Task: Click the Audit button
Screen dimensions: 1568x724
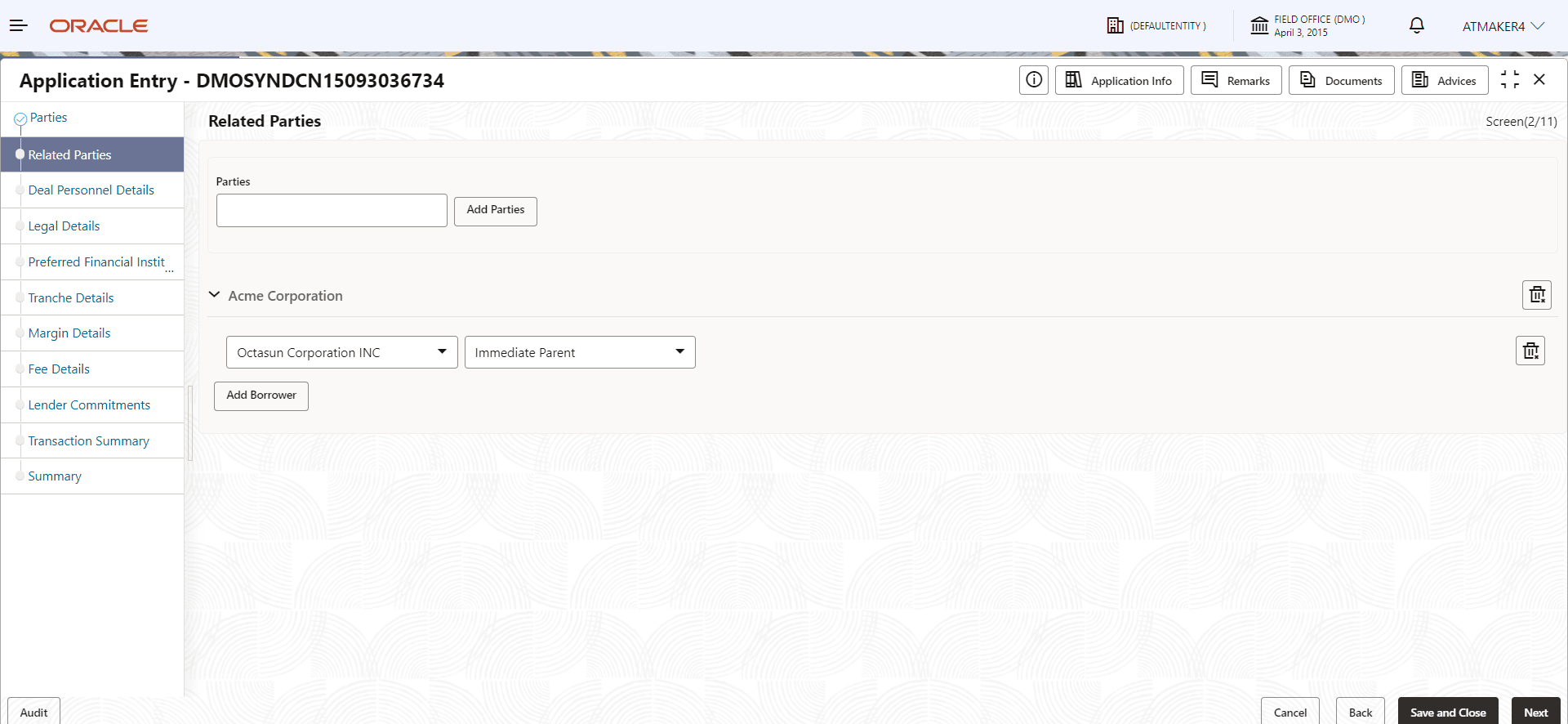Action: [33, 712]
